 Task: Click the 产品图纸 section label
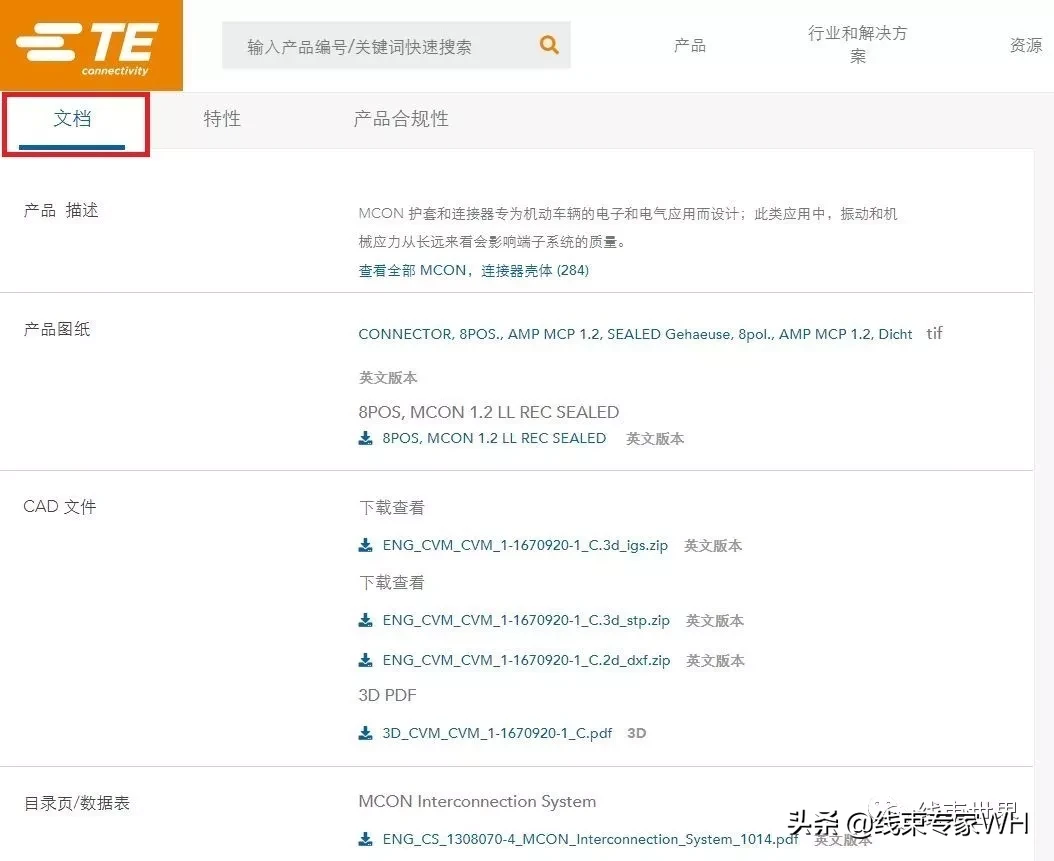[56, 329]
